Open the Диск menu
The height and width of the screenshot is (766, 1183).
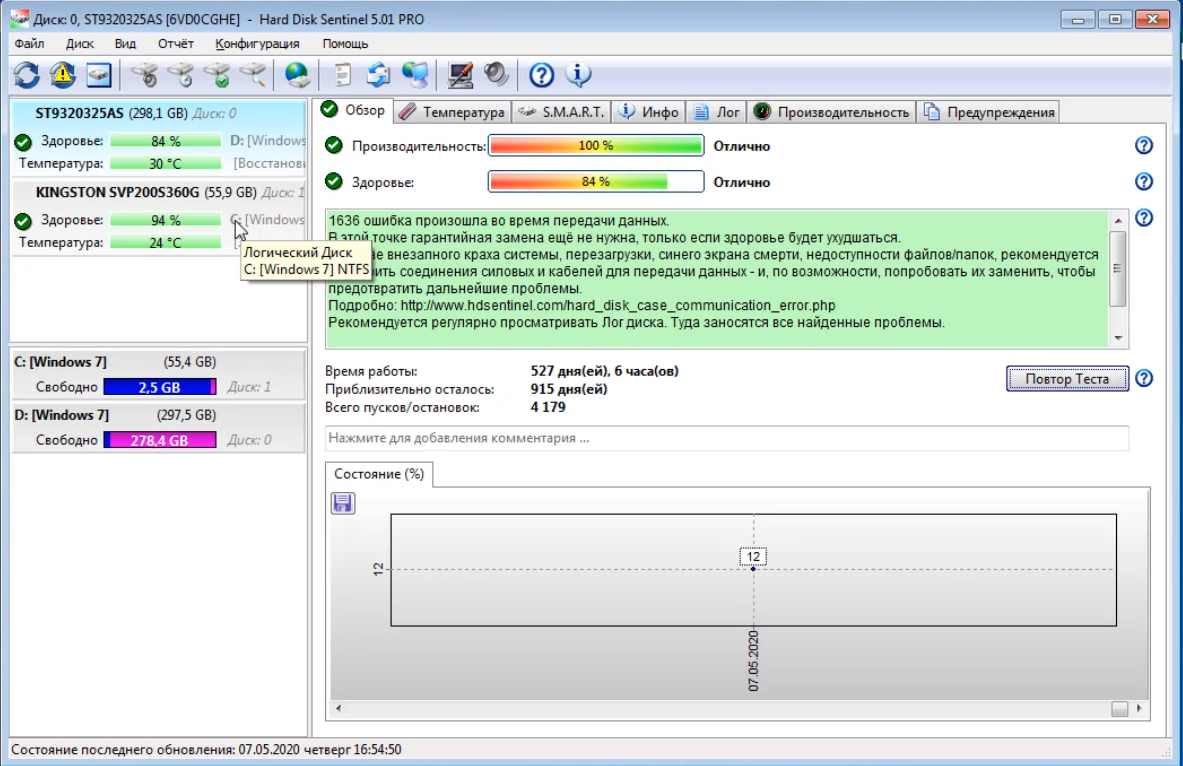coord(79,44)
